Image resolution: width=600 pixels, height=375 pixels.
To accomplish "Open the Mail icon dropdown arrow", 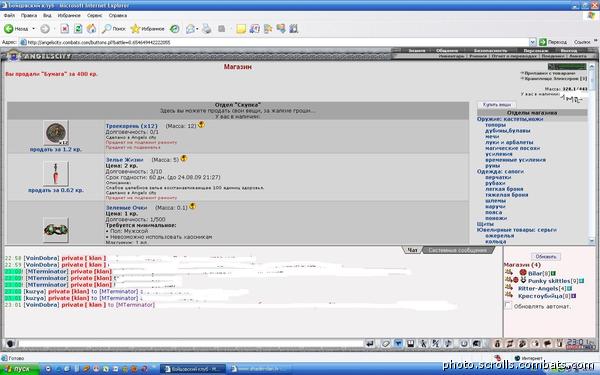I will point(197,29).
